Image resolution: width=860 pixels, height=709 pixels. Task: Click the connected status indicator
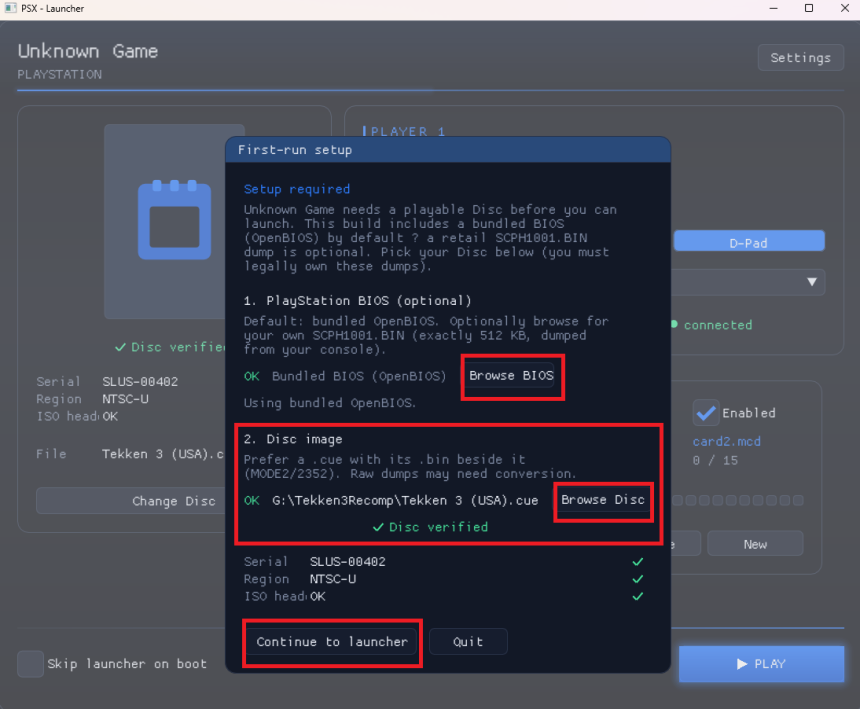[x=712, y=325]
